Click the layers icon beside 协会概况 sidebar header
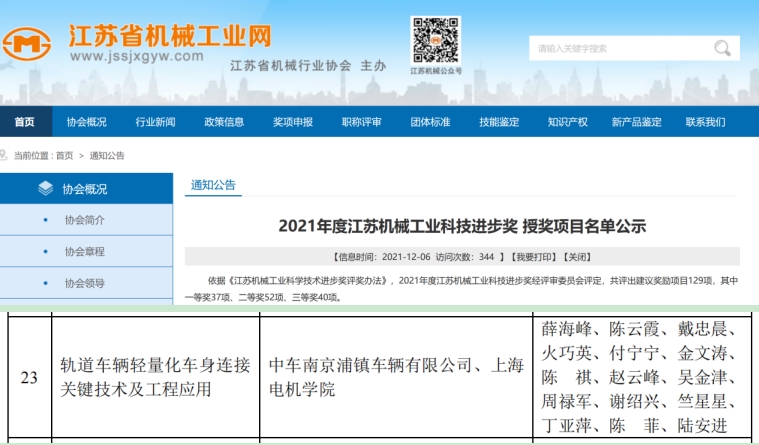This screenshot has width=759, height=445. [45, 188]
